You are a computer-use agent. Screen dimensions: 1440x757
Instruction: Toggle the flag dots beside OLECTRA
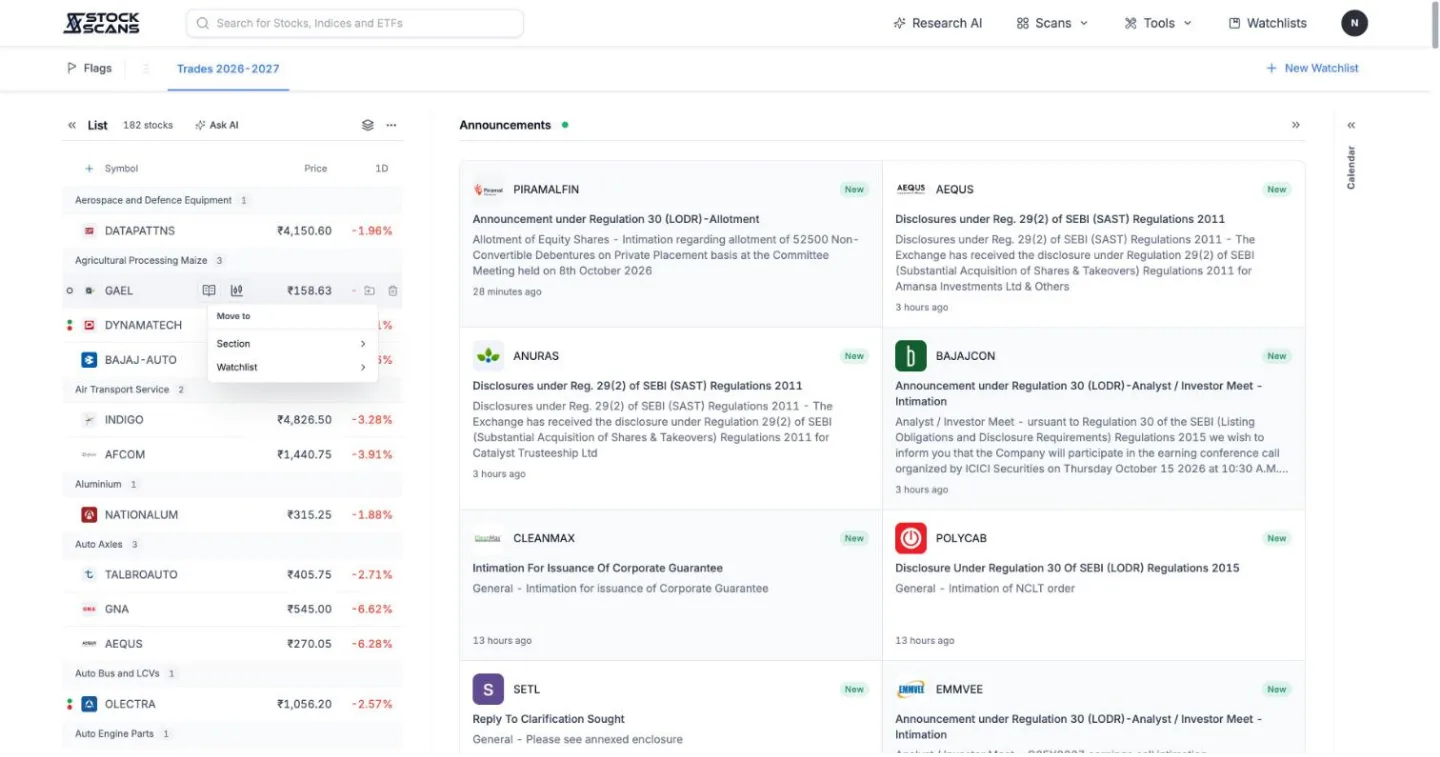coord(70,704)
